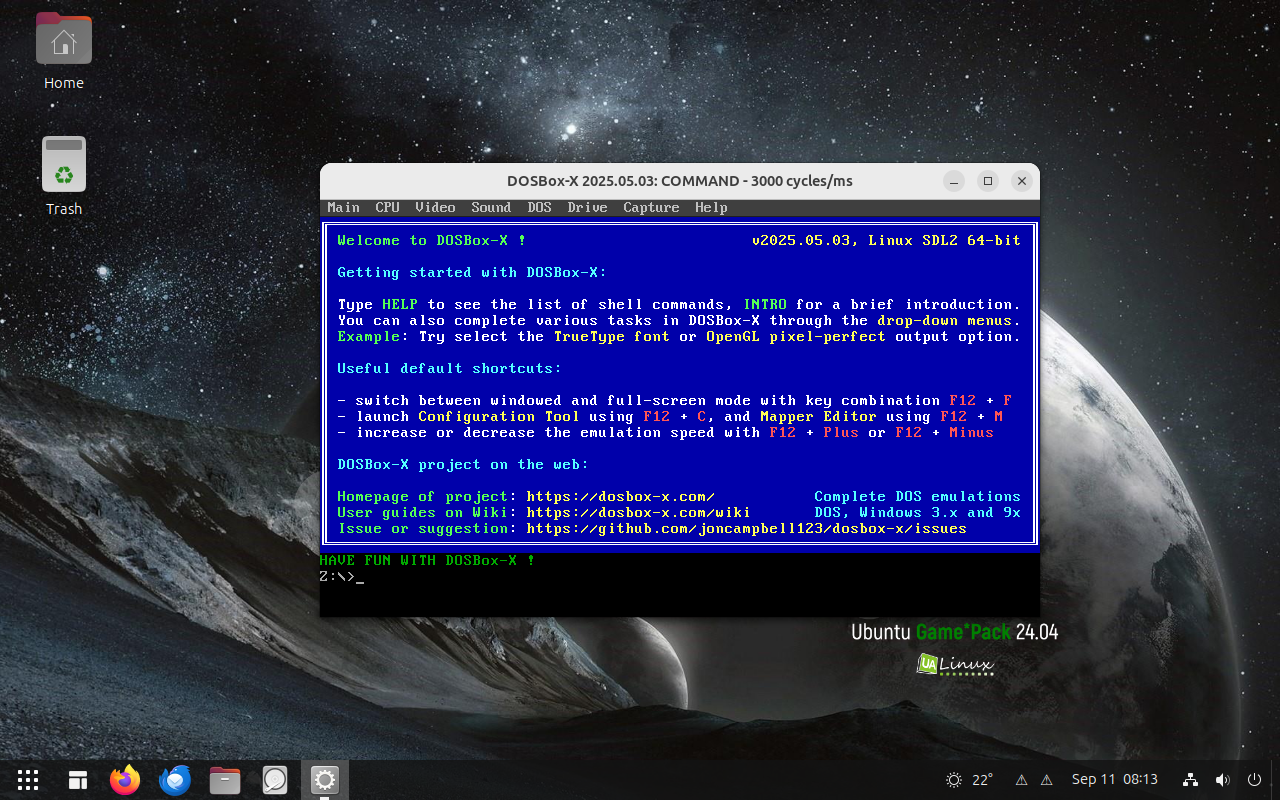Viewport: 1280px width, 800px height.
Task: Open the CPU menu
Action: [387, 208]
